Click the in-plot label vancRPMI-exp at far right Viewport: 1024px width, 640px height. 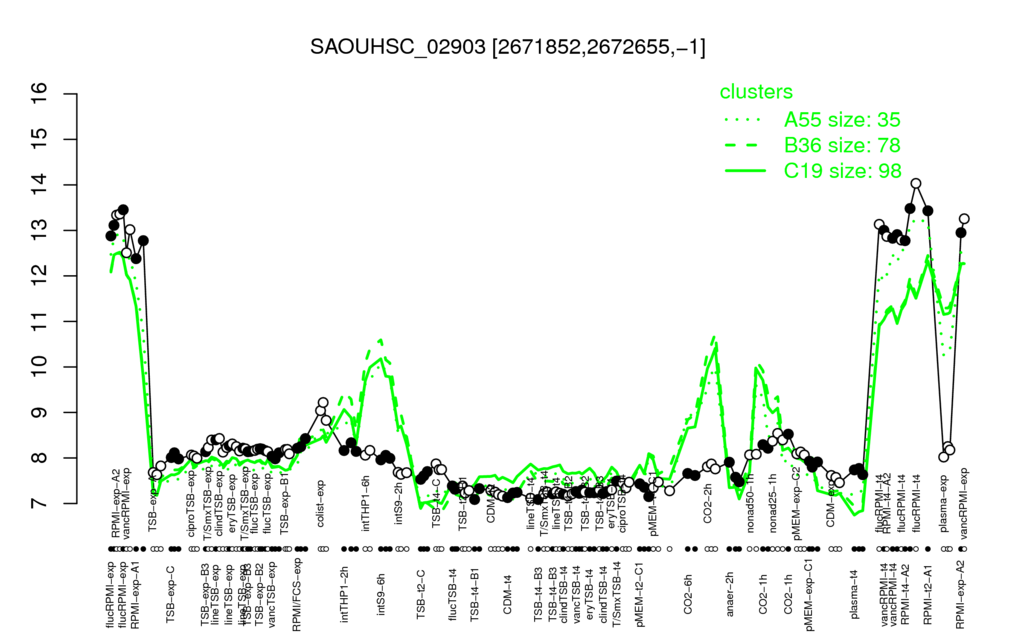tap(965, 504)
